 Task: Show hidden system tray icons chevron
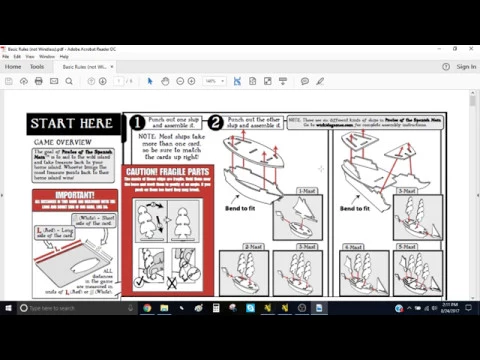409,308
